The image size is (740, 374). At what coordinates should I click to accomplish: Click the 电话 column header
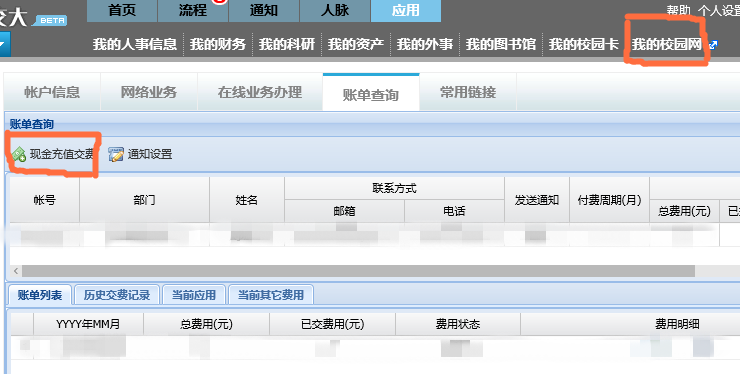[454, 211]
